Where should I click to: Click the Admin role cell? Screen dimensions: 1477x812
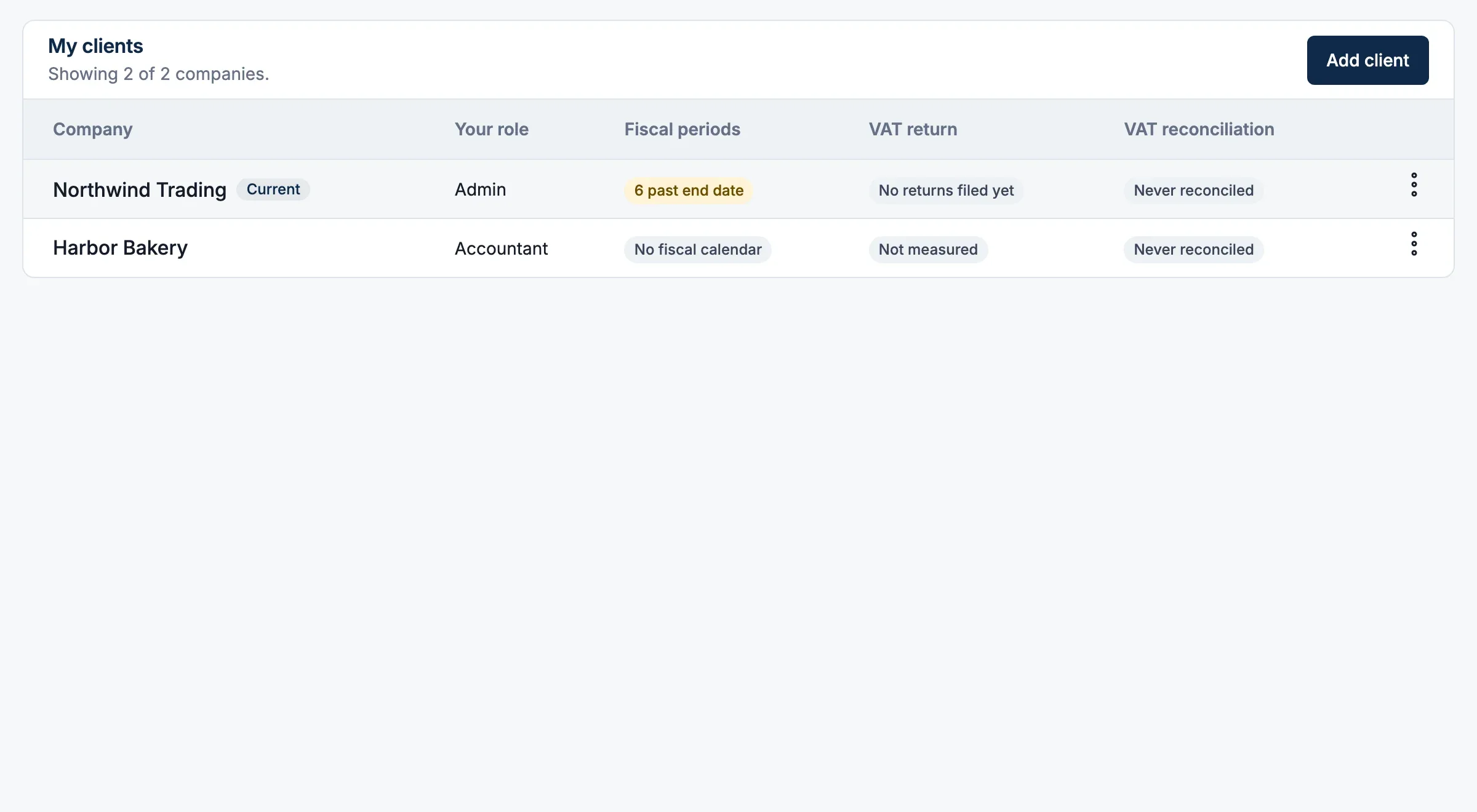(x=480, y=189)
